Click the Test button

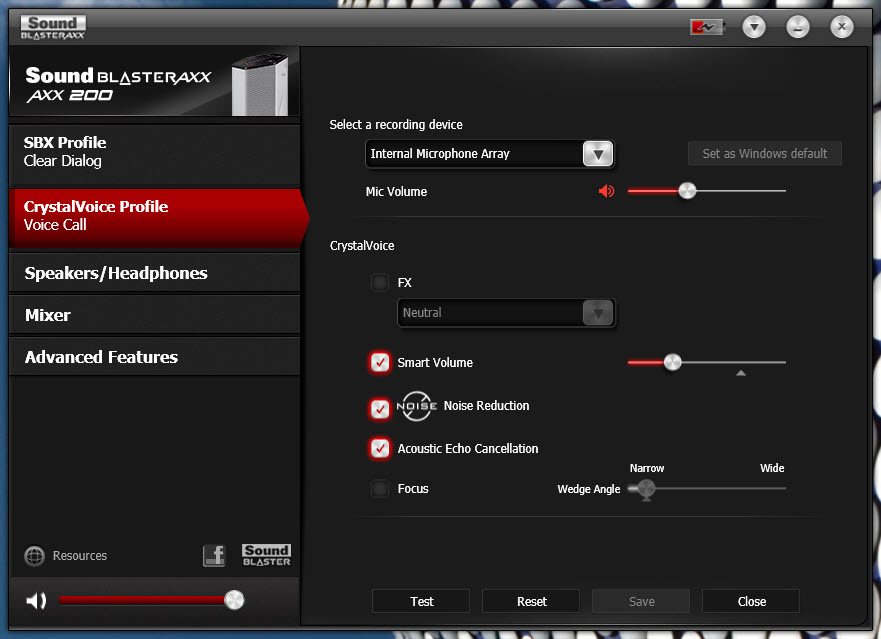[421, 601]
